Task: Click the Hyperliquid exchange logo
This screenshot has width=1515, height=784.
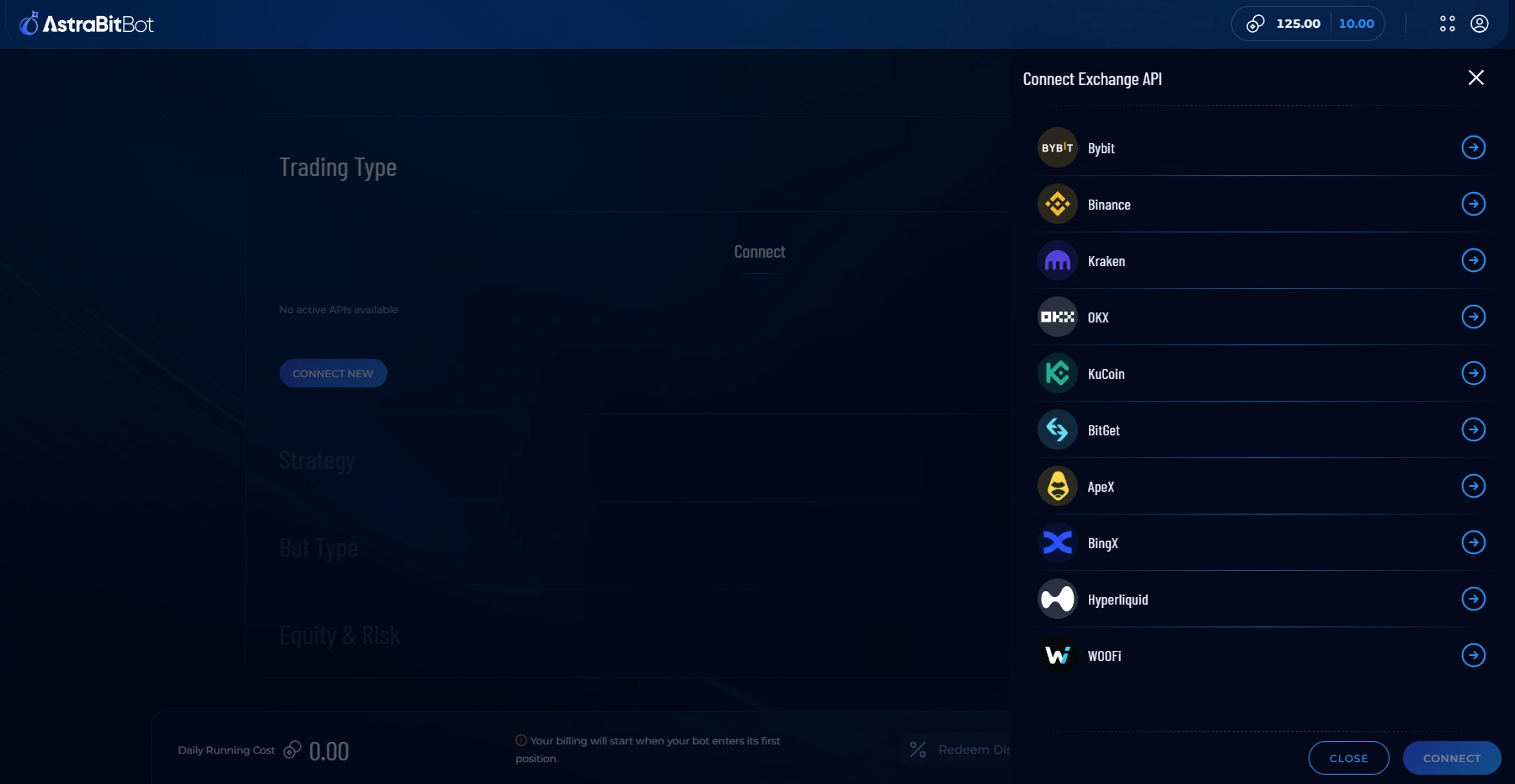Action: pyautogui.click(x=1058, y=599)
